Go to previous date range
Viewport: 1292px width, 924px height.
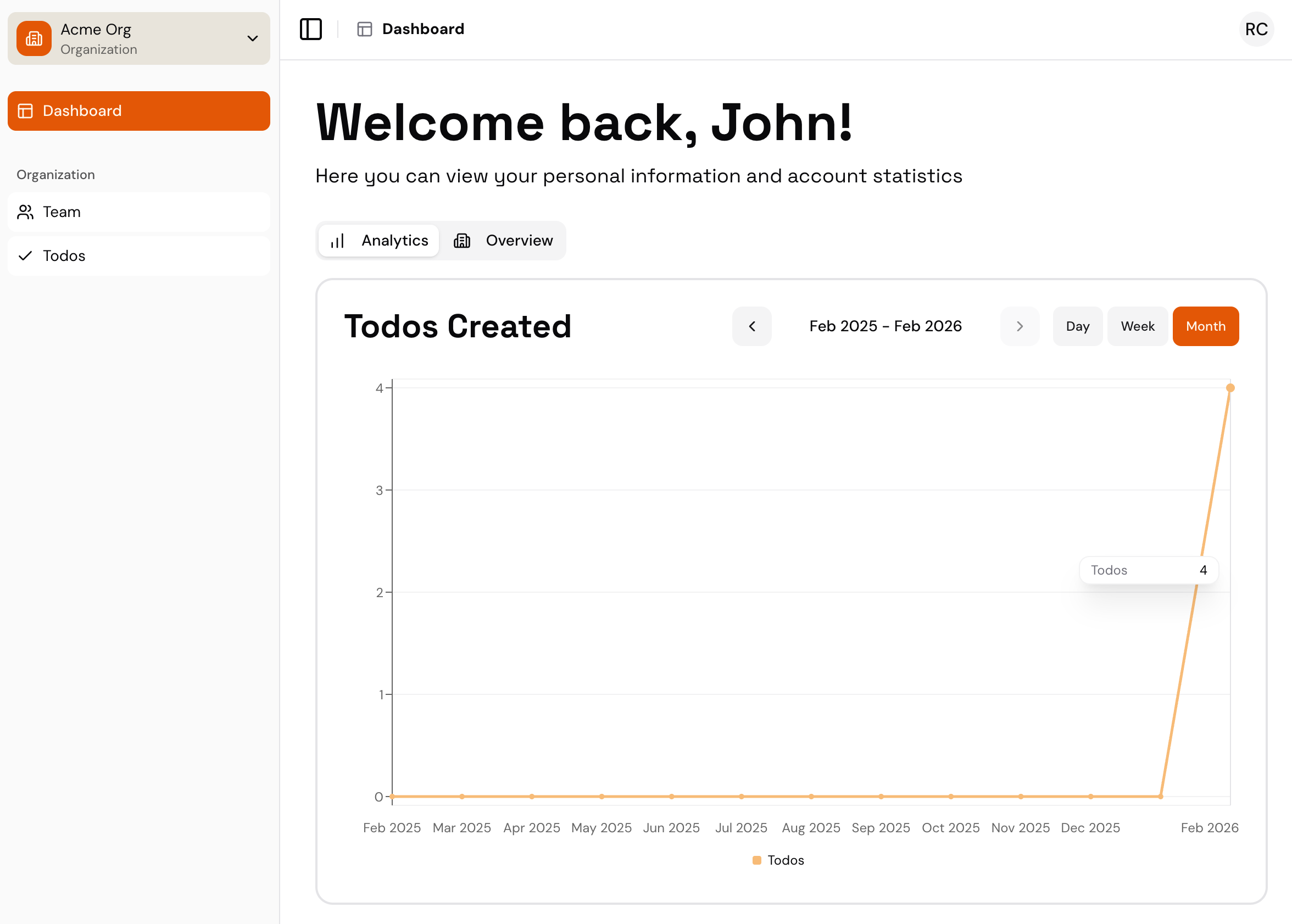coord(751,326)
